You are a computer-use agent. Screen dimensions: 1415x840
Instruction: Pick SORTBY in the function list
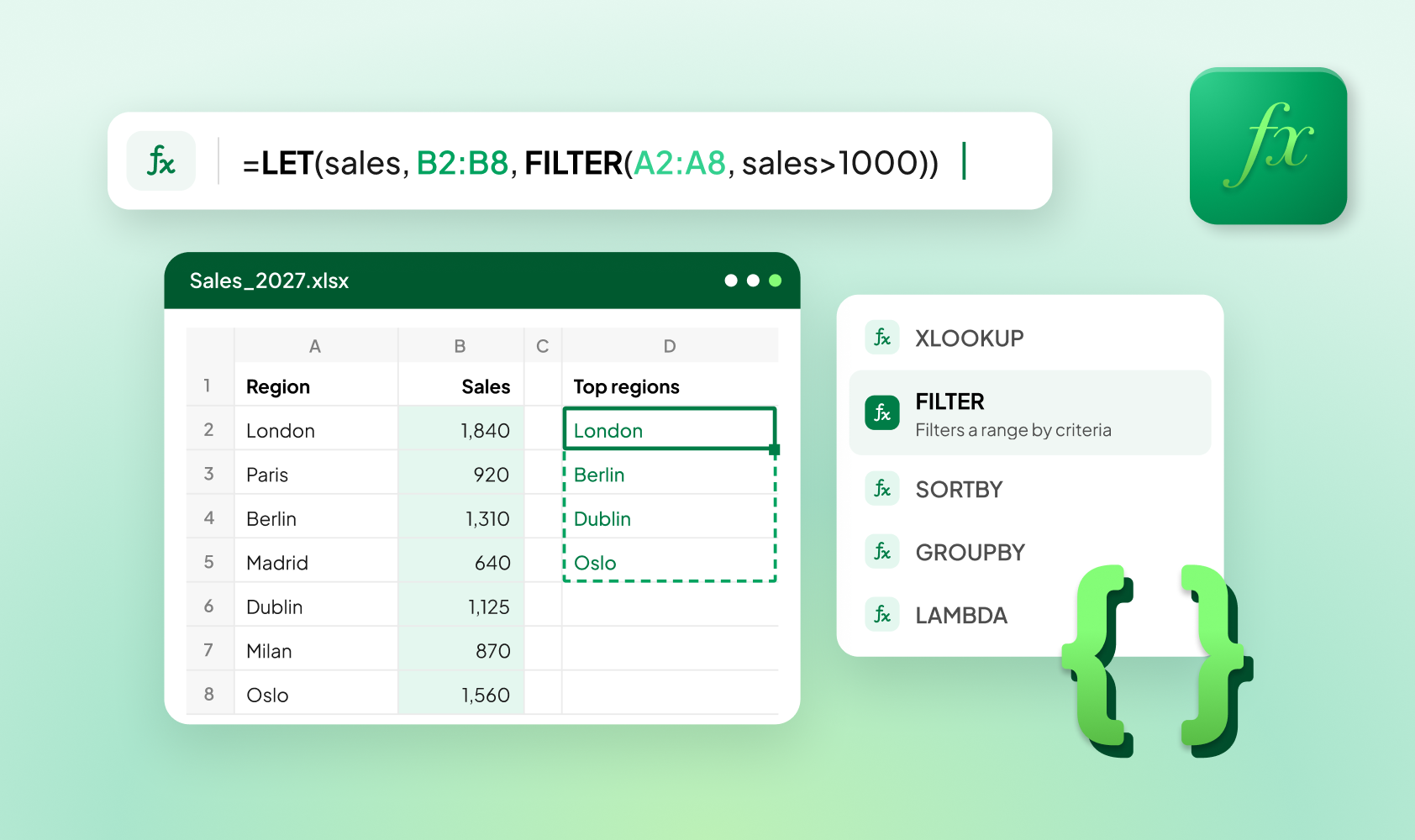point(1030,489)
